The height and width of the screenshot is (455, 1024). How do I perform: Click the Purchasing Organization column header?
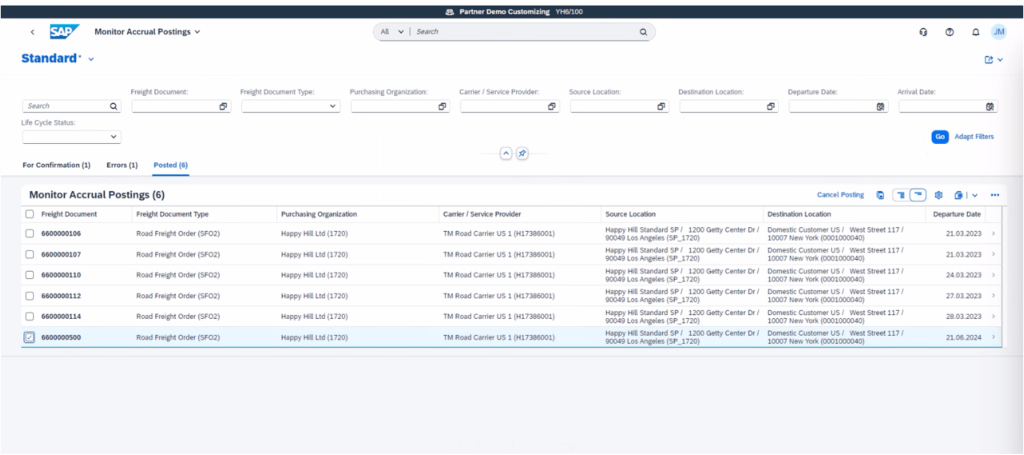(x=319, y=214)
